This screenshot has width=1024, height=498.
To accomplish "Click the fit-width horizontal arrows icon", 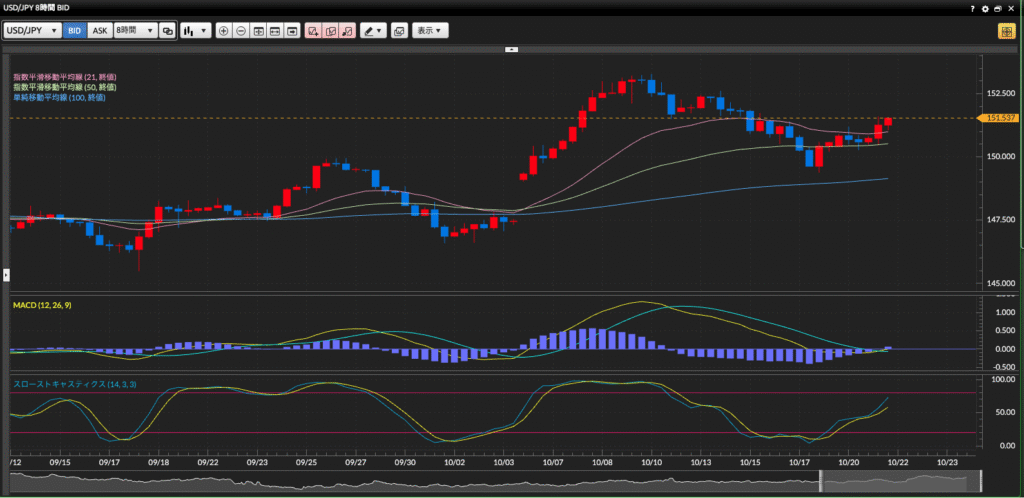I will click(x=275, y=31).
